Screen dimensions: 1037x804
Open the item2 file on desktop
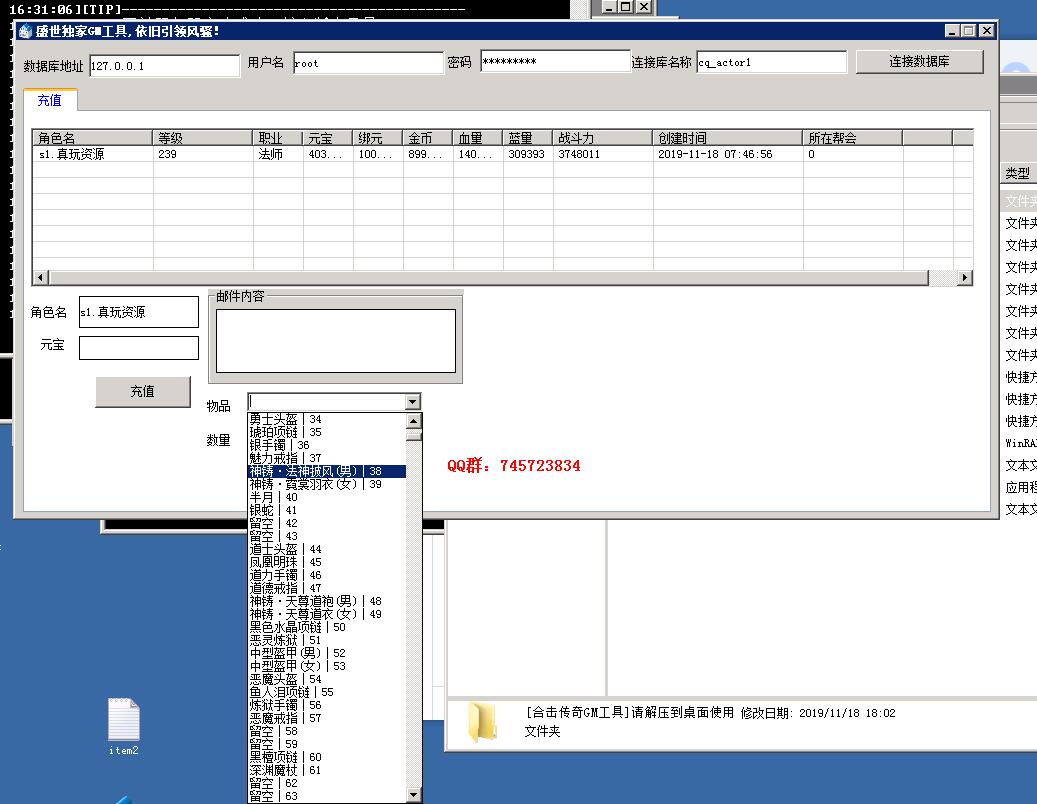point(123,721)
